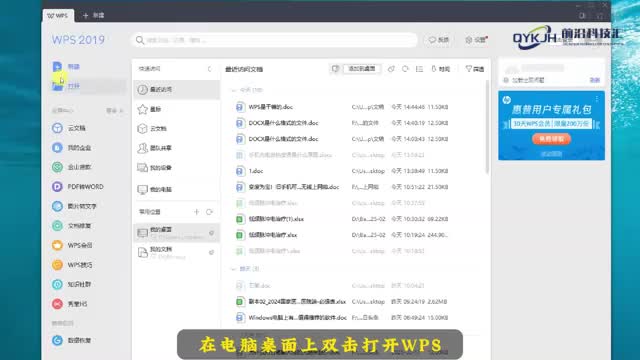Open settings via the gear icon

tap(476, 40)
